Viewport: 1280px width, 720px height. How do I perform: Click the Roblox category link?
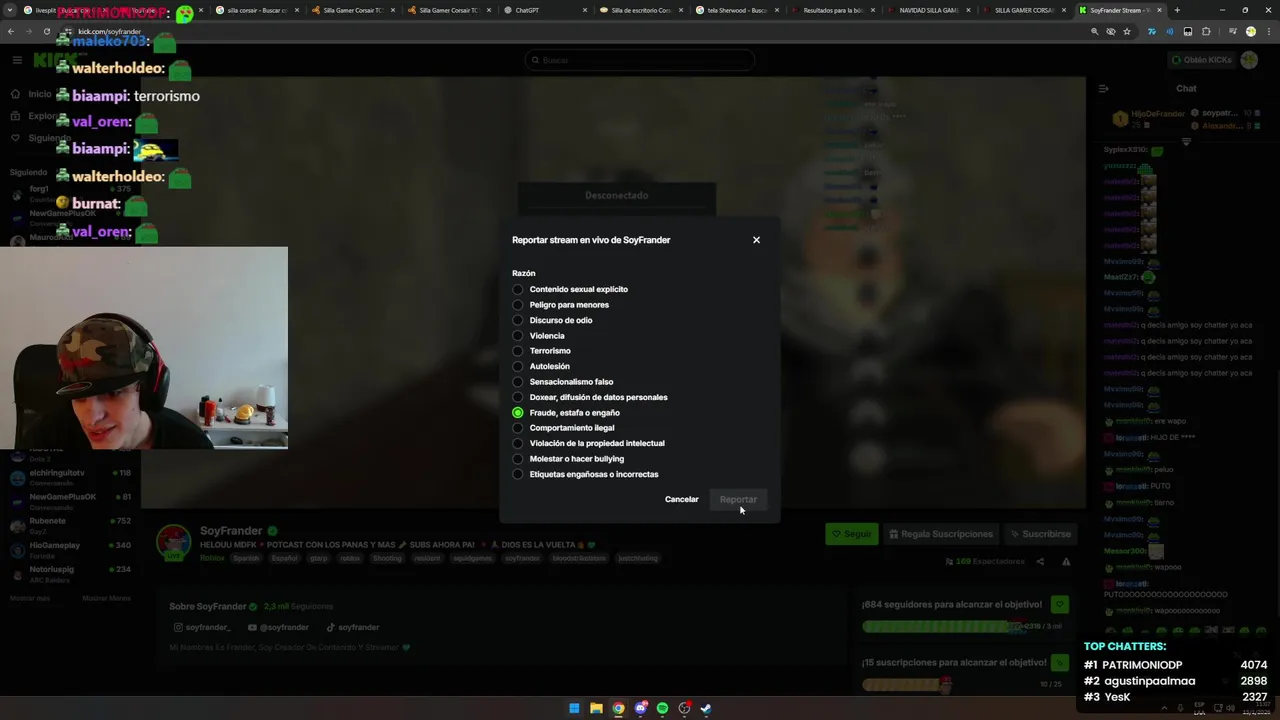[x=212, y=558]
